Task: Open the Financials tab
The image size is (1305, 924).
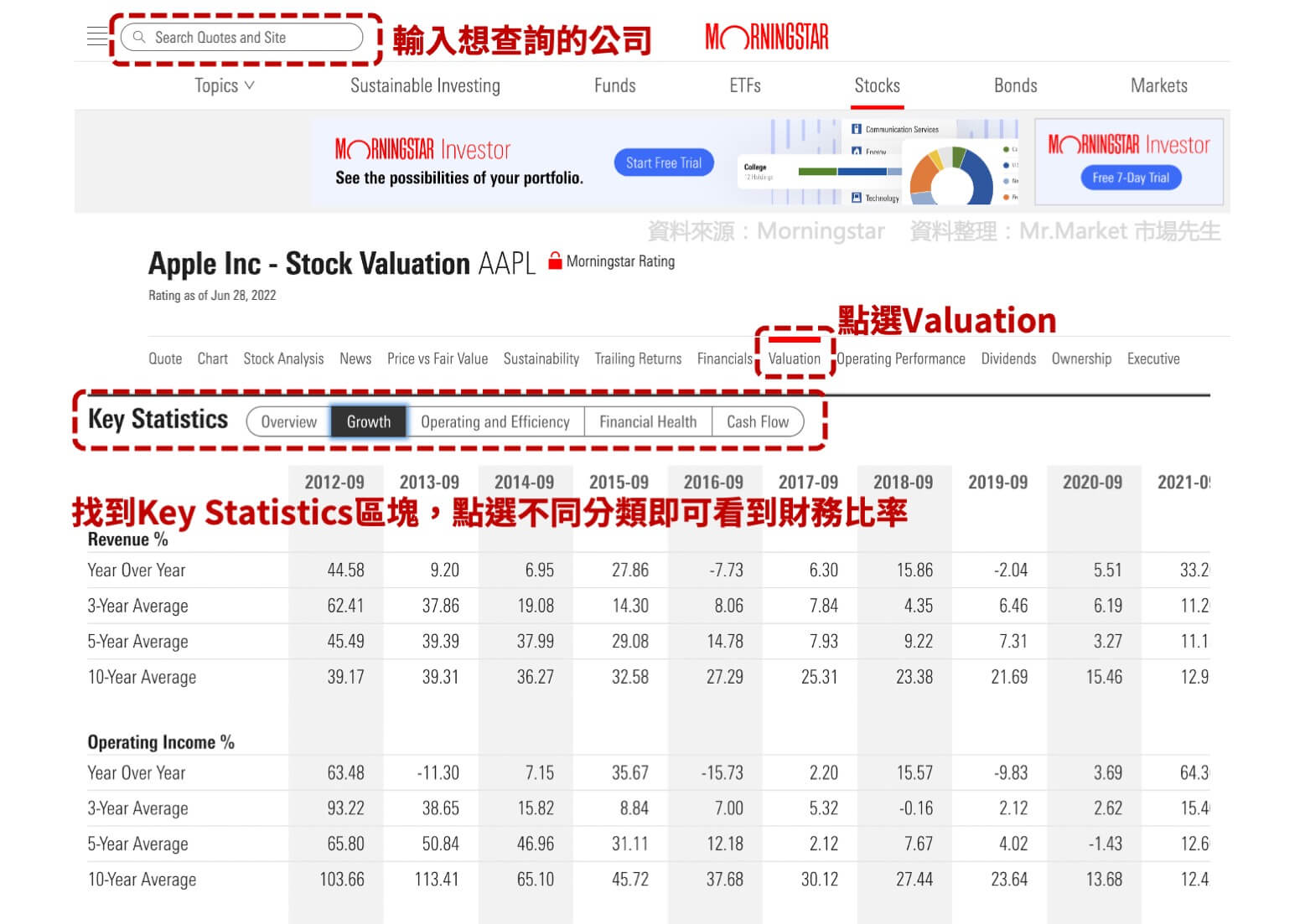Action: 724,359
